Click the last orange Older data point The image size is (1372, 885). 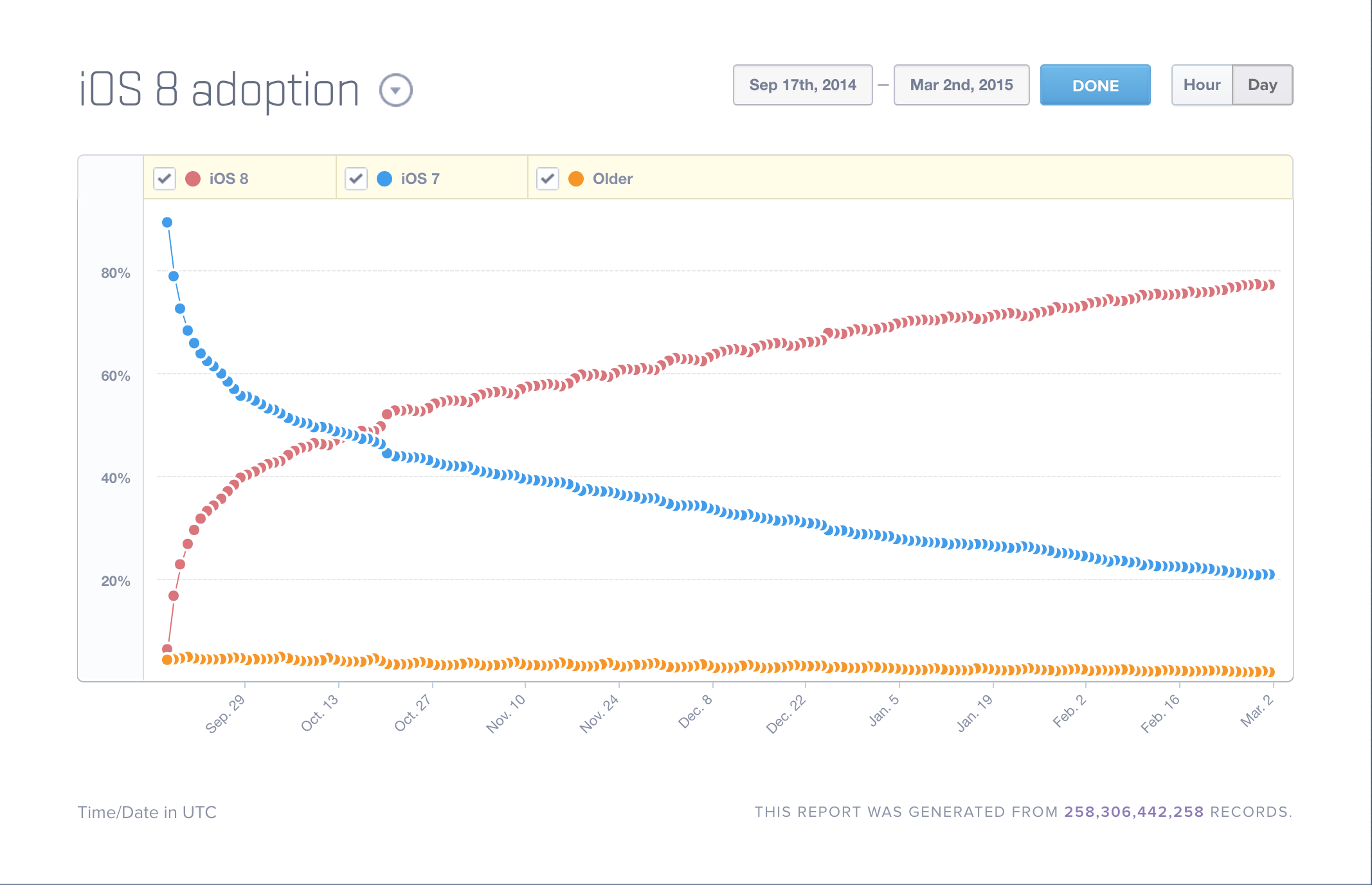tap(1270, 672)
